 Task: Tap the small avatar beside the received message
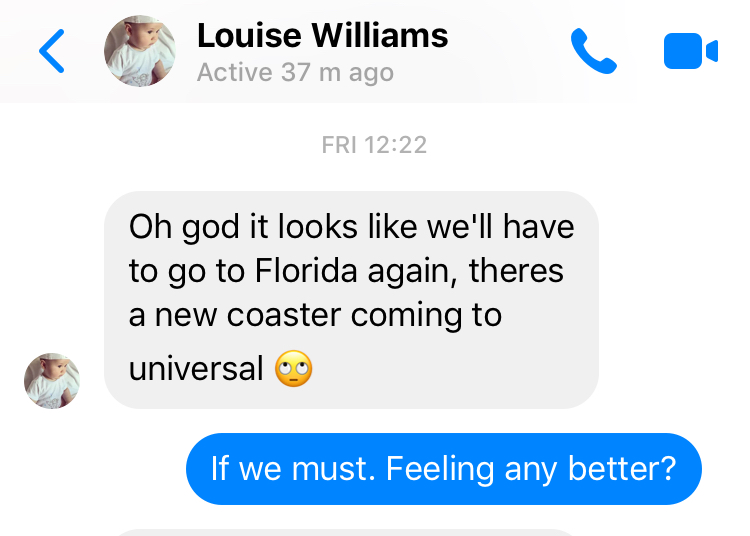pos(52,381)
